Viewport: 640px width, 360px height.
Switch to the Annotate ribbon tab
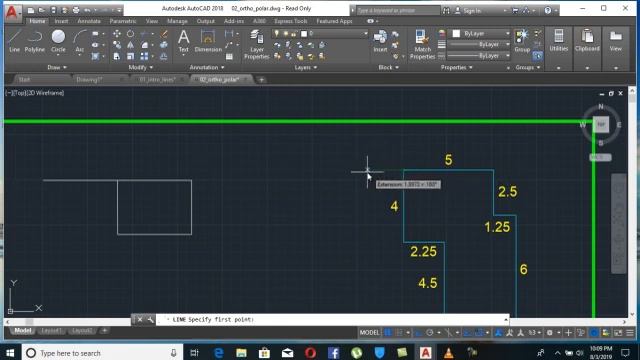pos(89,21)
